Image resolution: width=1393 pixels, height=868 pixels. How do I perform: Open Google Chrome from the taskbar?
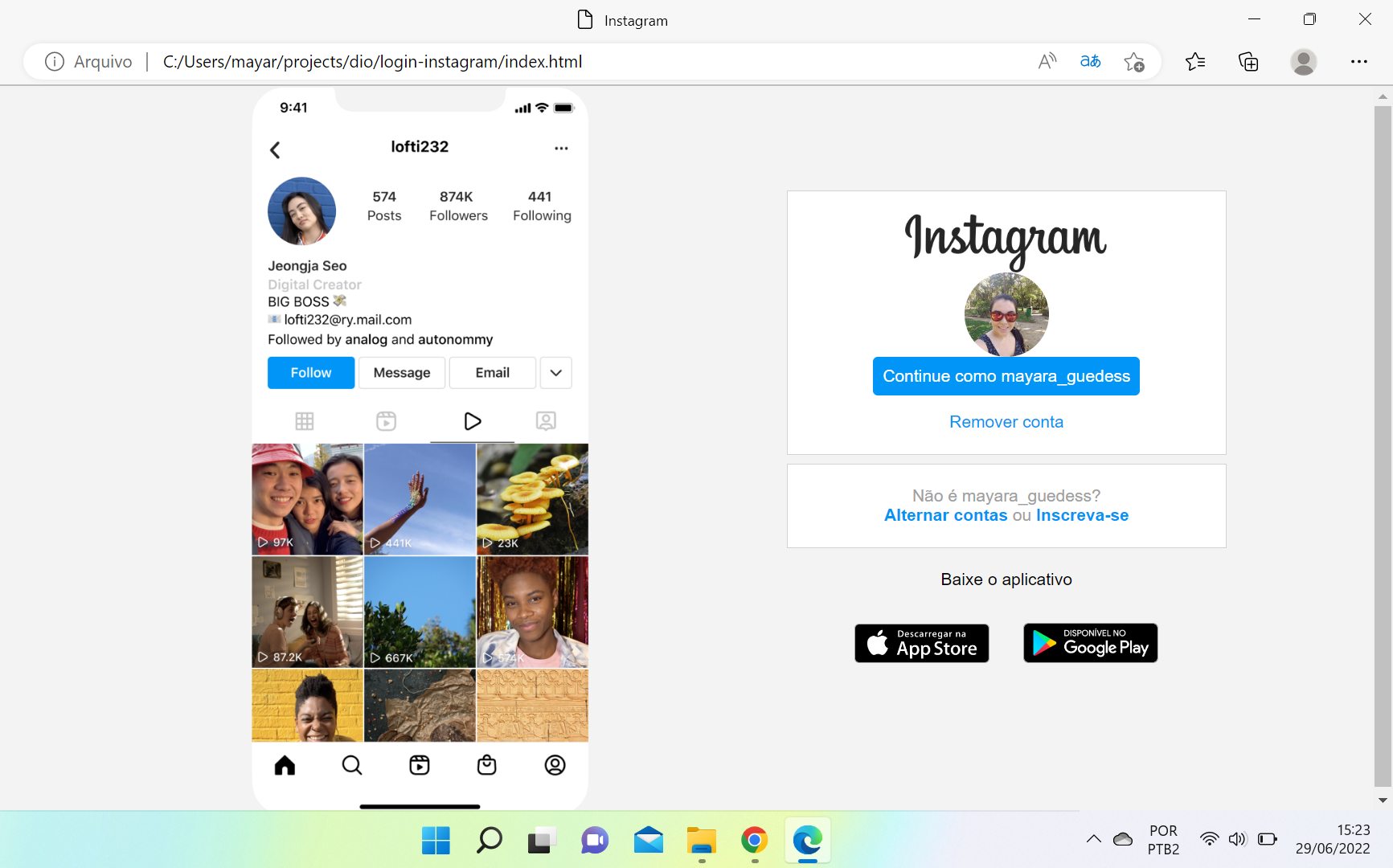click(754, 841)
